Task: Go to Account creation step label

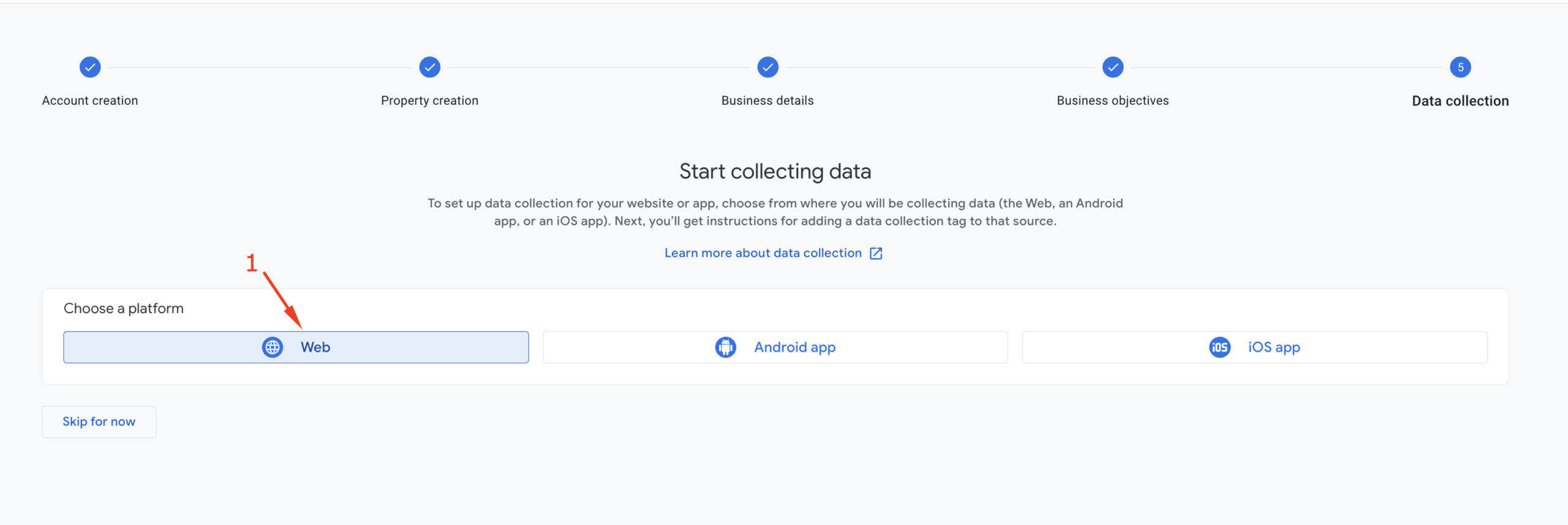Action: [90, 100]
